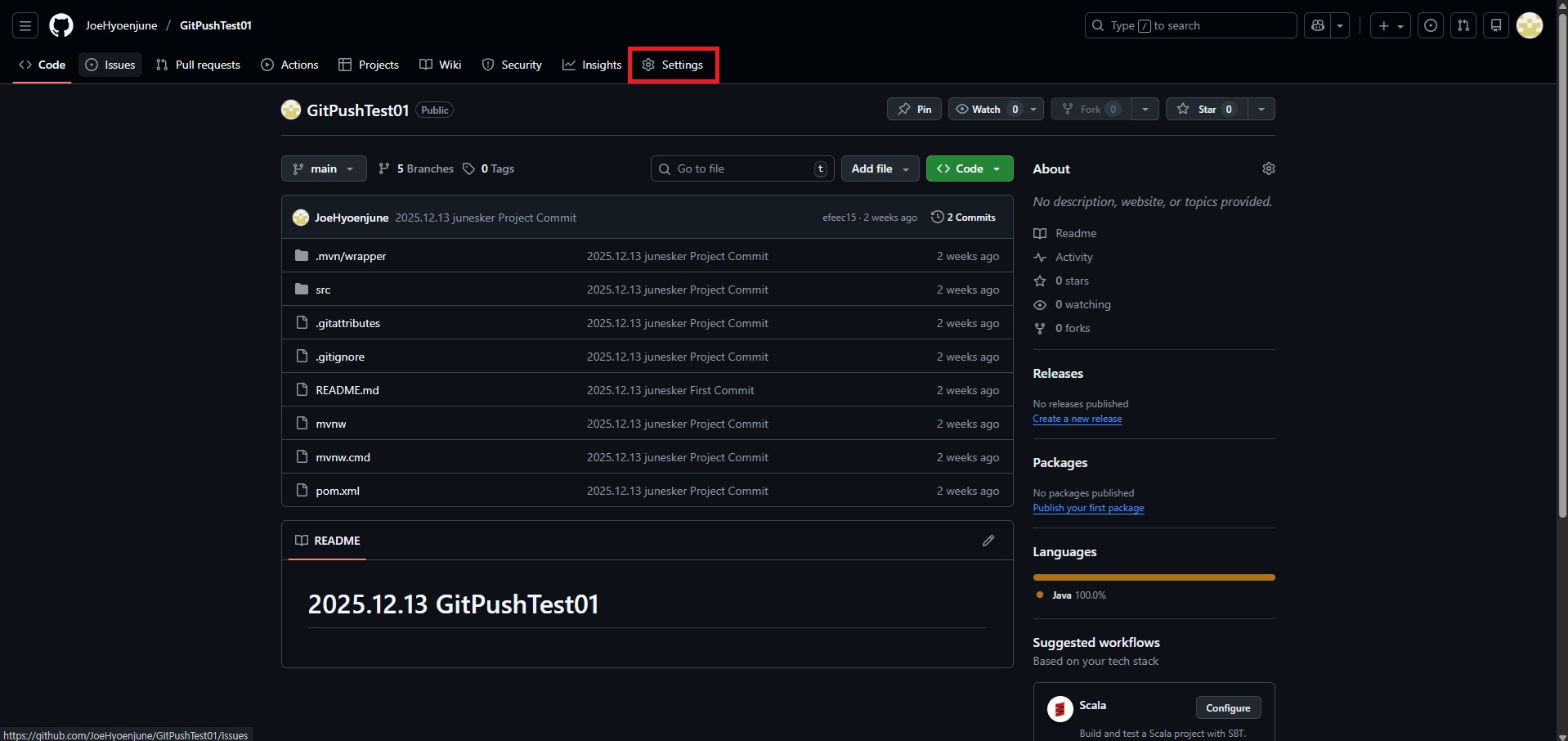Viewport: 1568px width, 741px height.
Task: Open the Issues inbox icon in header
Action: click(1431, 25)
